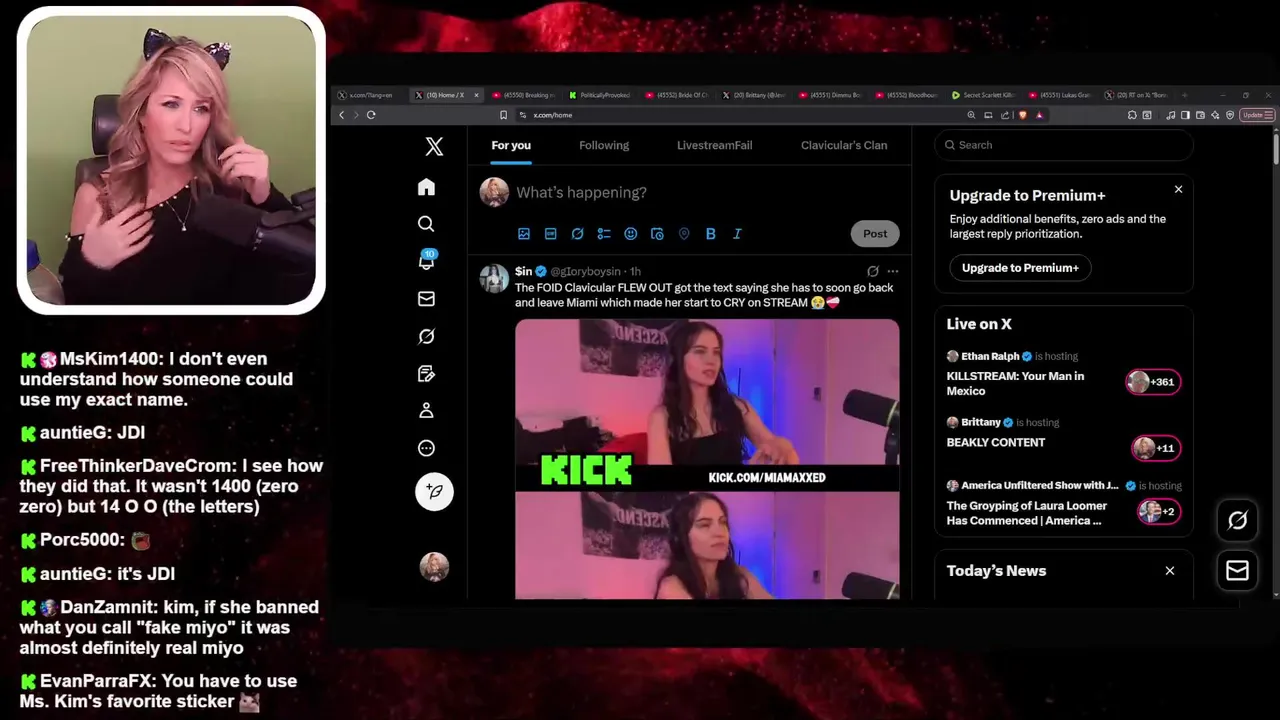Go to Home in X sidebar
The width and height of the screenshot is (1280, 720).
coord(426,187)
